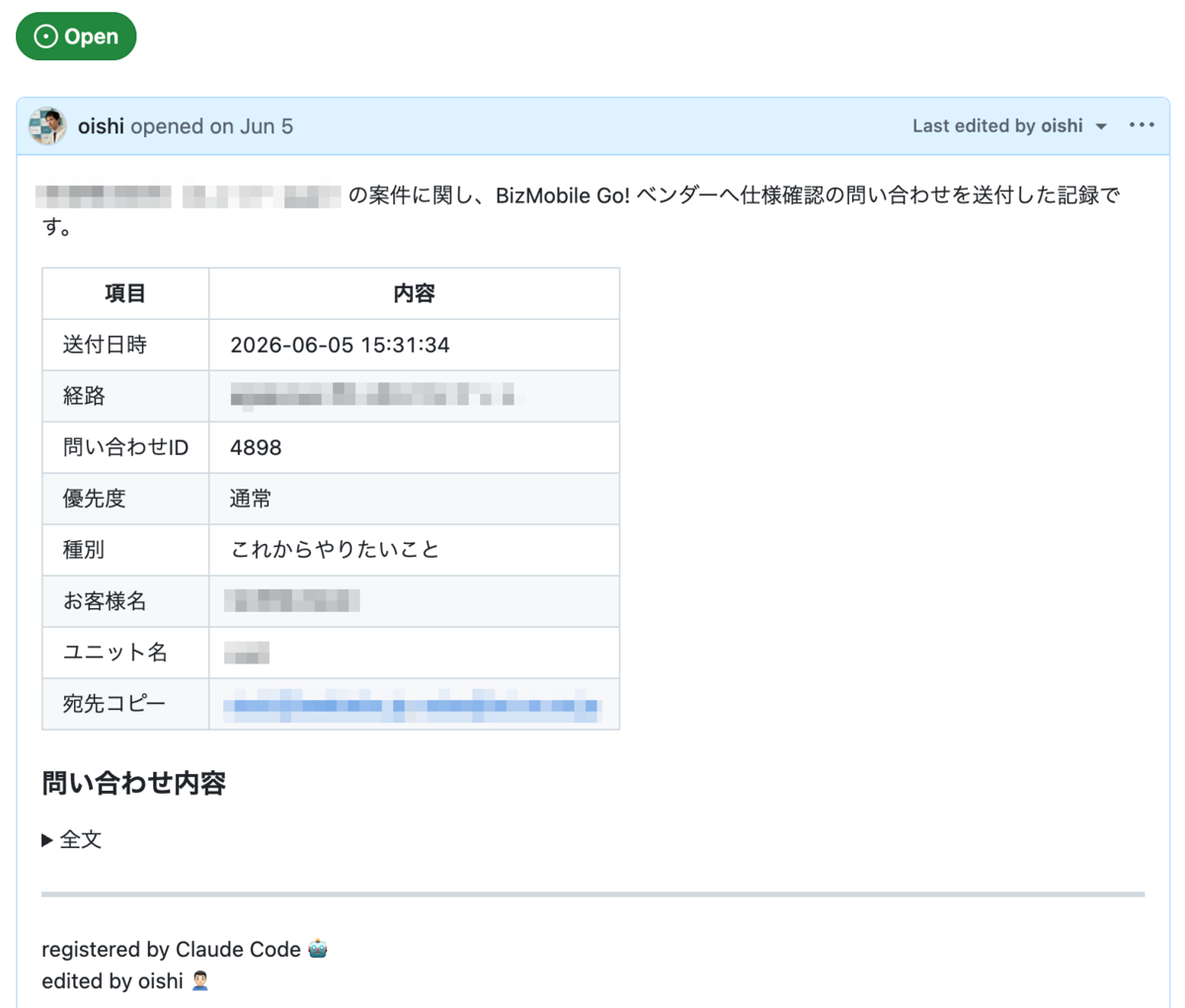Screen dimensions: 1185x1008
Task: Click the 経路 row label
Action: (84, 397)
